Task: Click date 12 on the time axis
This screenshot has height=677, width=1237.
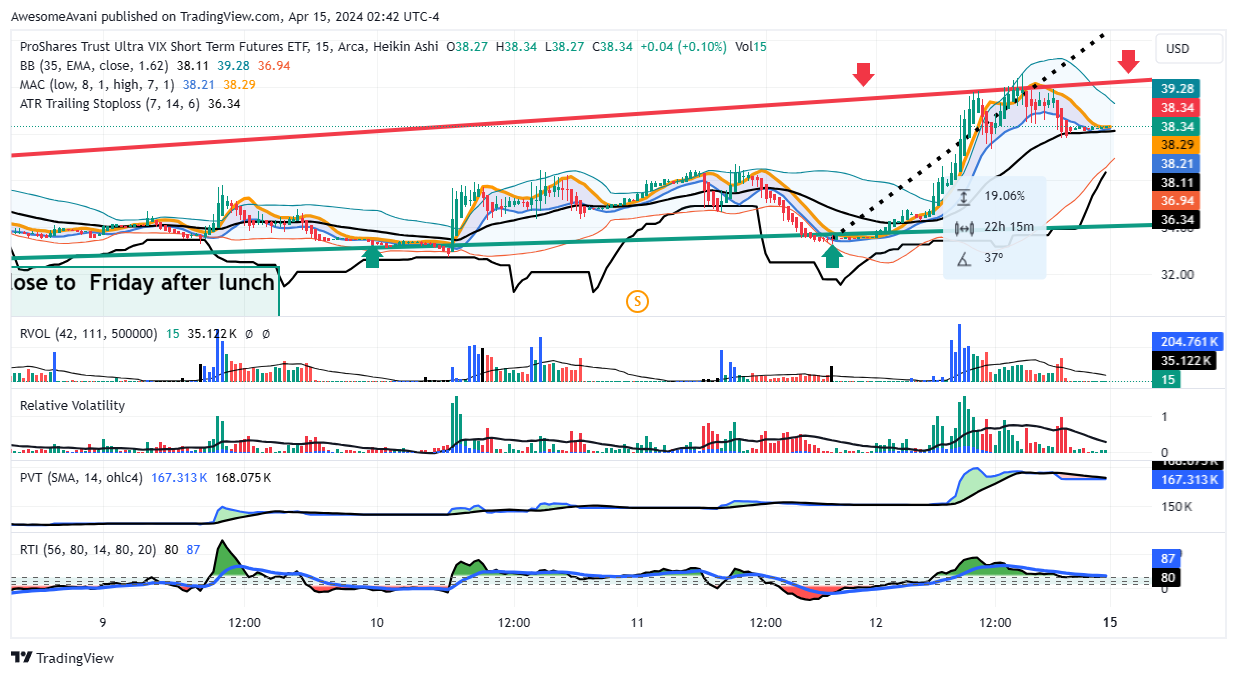Action: (x=877, y=621)
